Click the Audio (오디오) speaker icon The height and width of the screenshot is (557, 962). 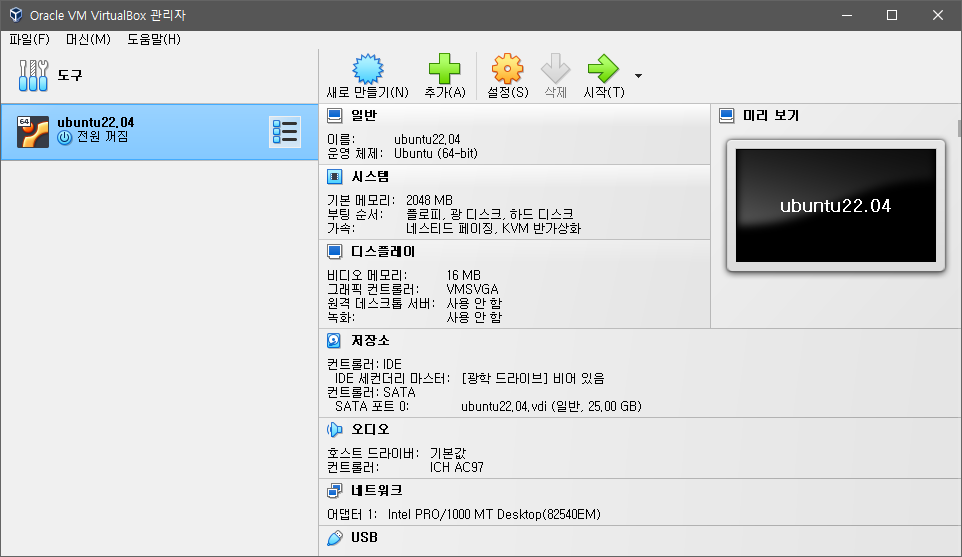pos(334,429)
